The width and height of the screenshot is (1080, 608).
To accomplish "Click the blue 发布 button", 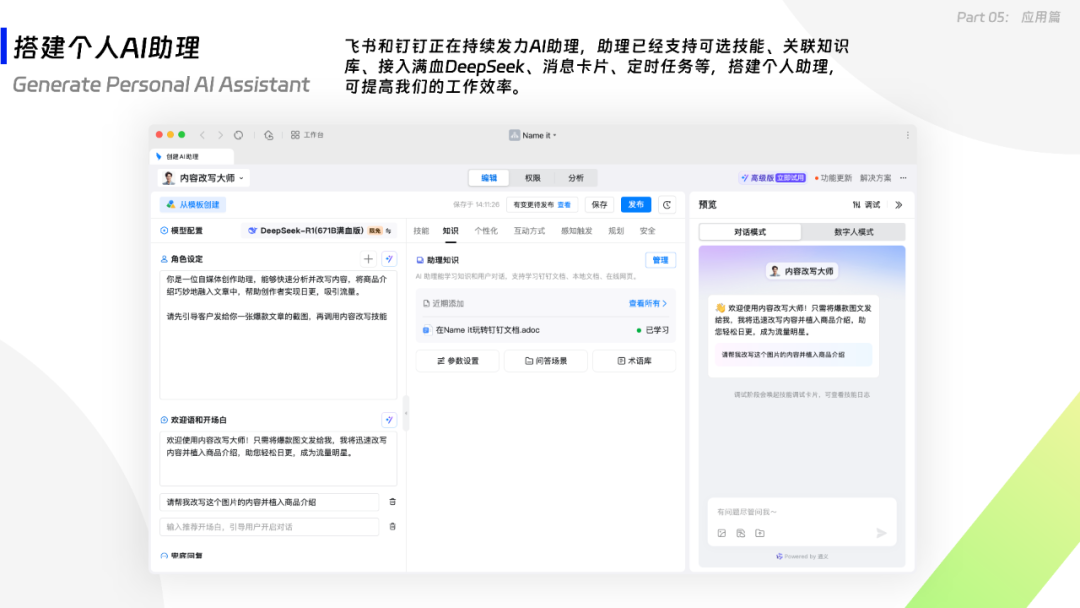I will pos(636,205).
